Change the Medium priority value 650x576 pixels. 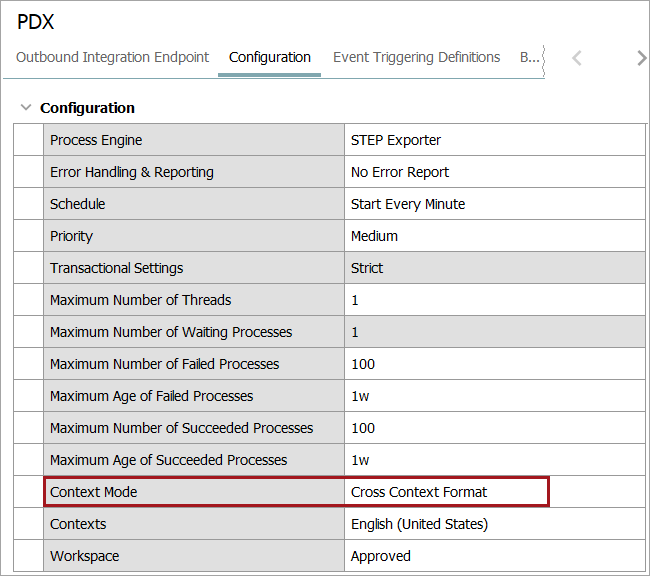(375, 236)
